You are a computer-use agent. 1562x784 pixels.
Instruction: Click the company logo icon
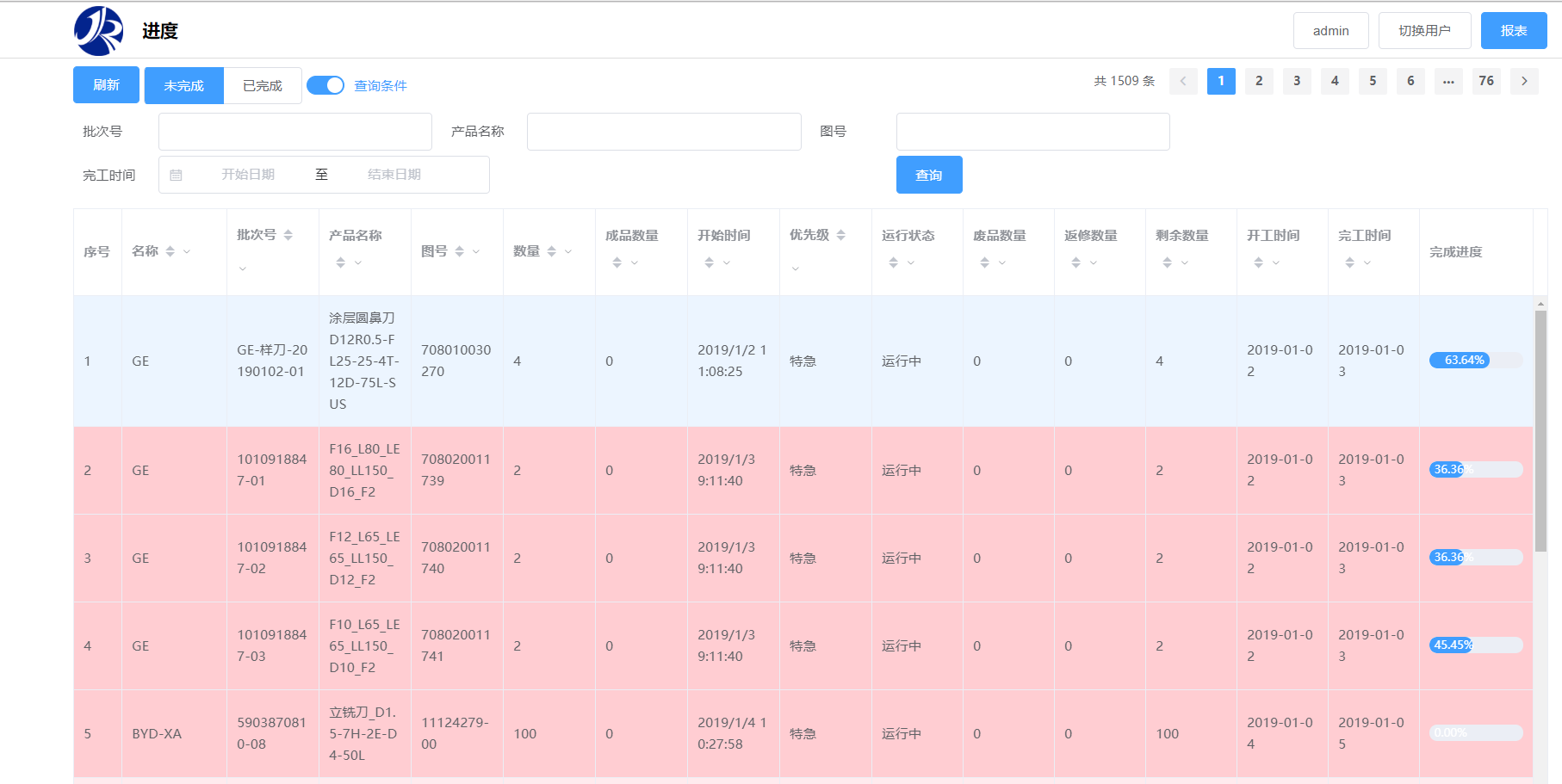tap(98, 31)
